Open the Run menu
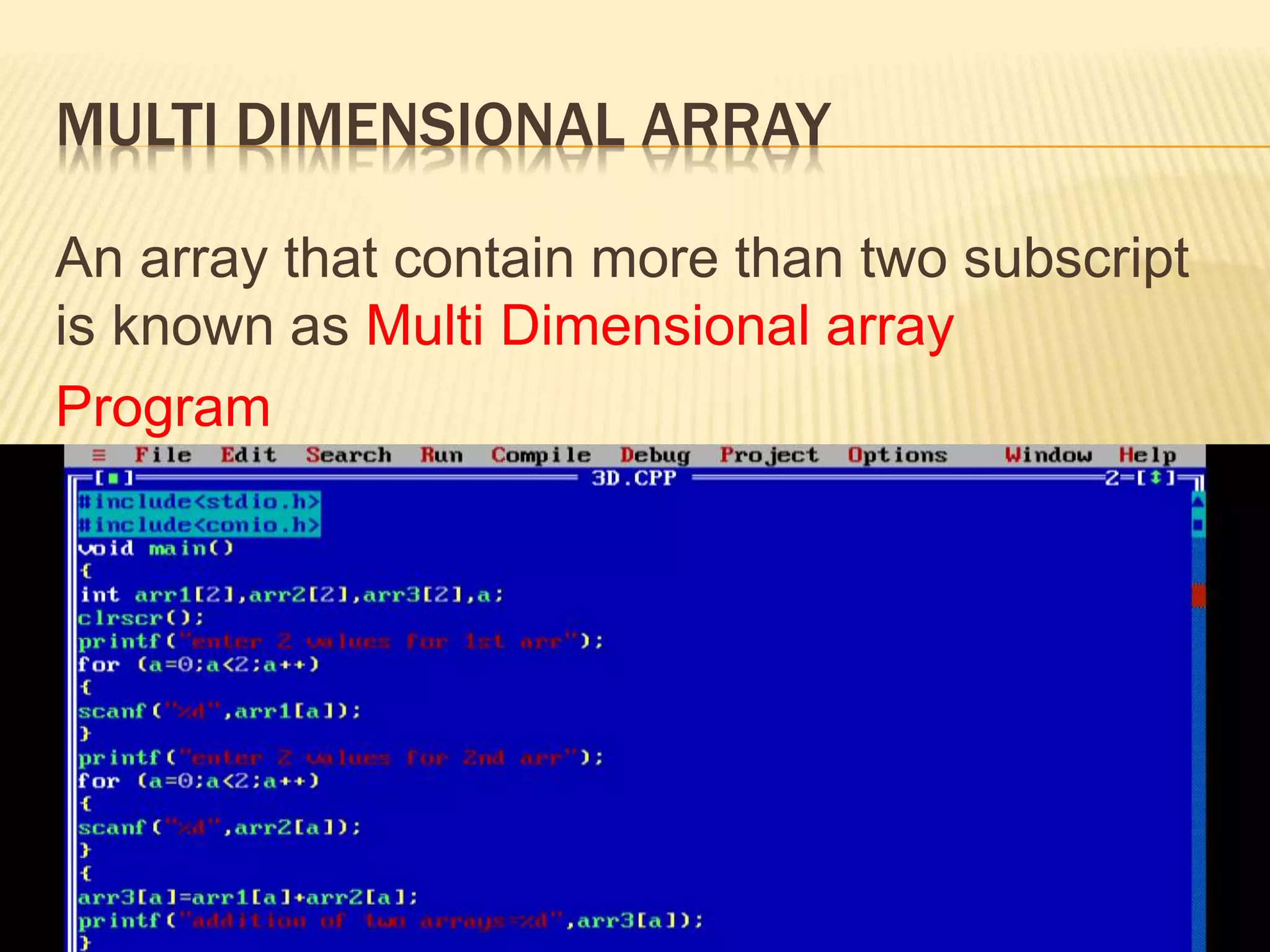Image resolution: width=1270 pixels, height=952 pixels. tap(442, 456)
